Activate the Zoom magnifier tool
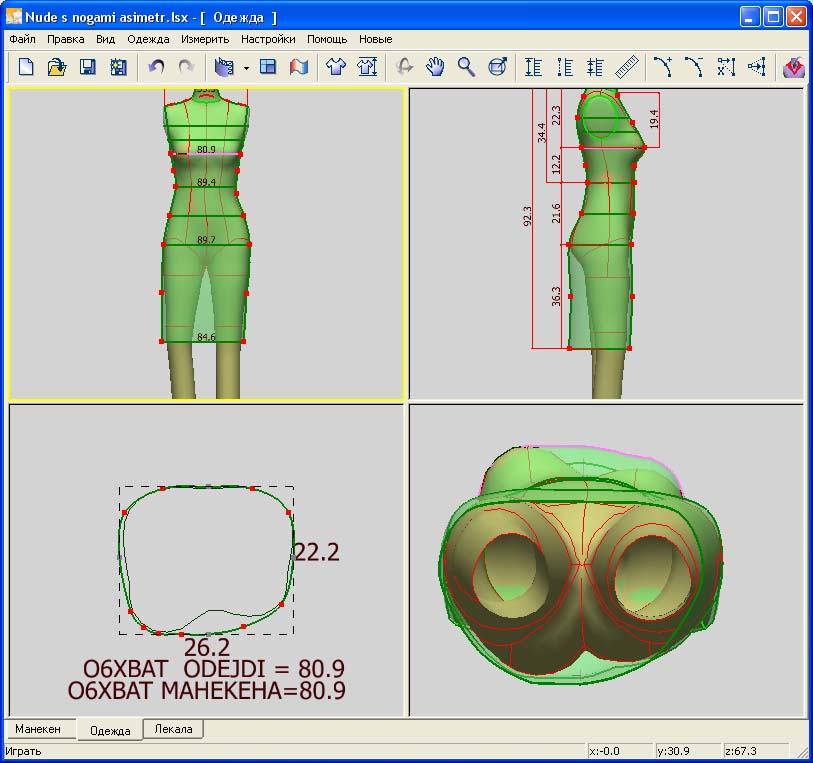The height and width of the screenshot is (763, 813). [466, 67]
